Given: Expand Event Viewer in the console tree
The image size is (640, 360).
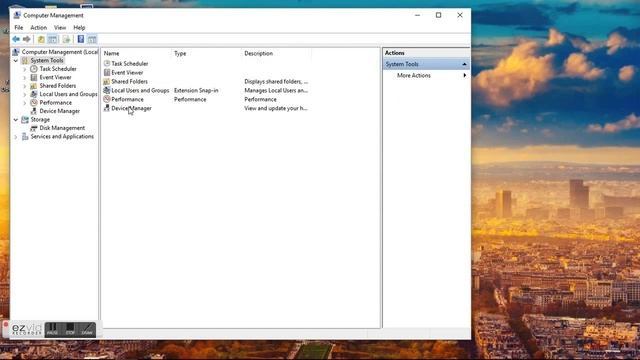Looking at the screenshot, I should click(x=24, y=78).
